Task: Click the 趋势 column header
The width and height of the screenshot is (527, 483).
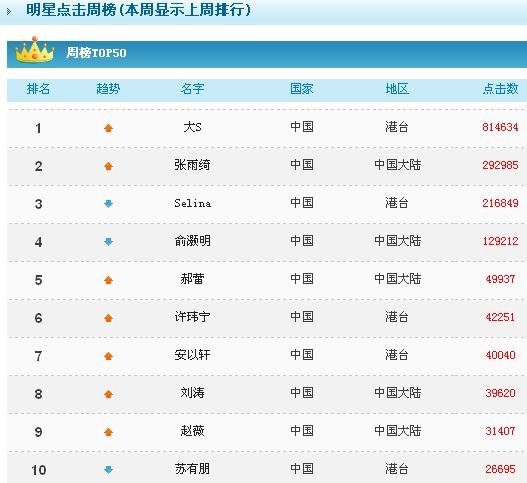Action: [108, 89]
